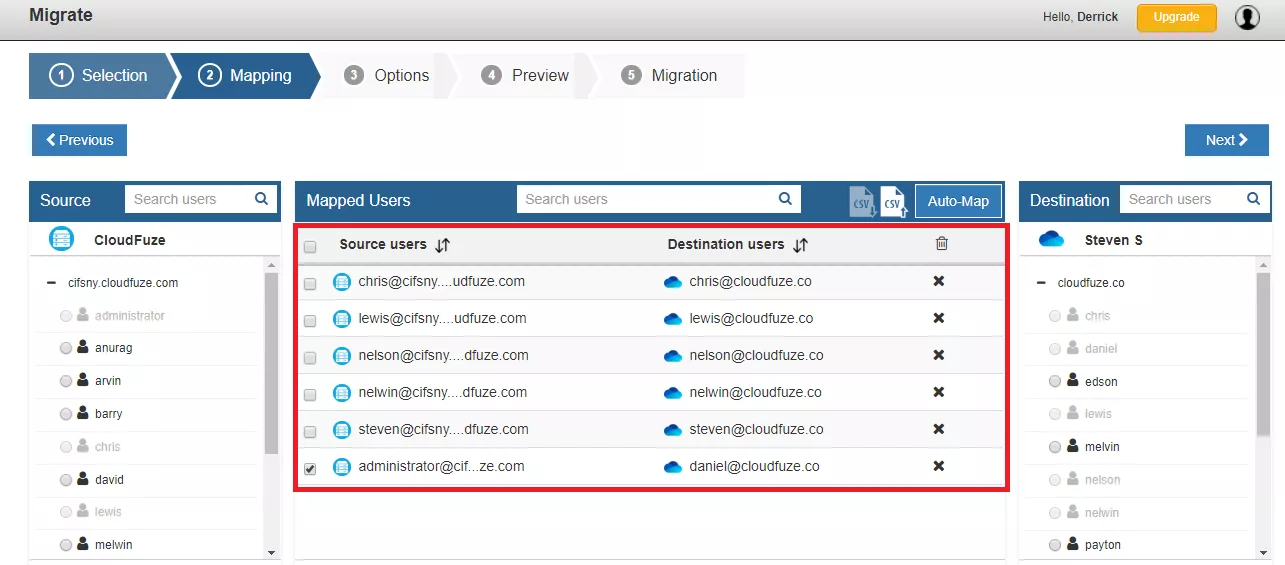The image size is (1285, 565).
Task: Go to the Preview step tab
Action: 525,76
